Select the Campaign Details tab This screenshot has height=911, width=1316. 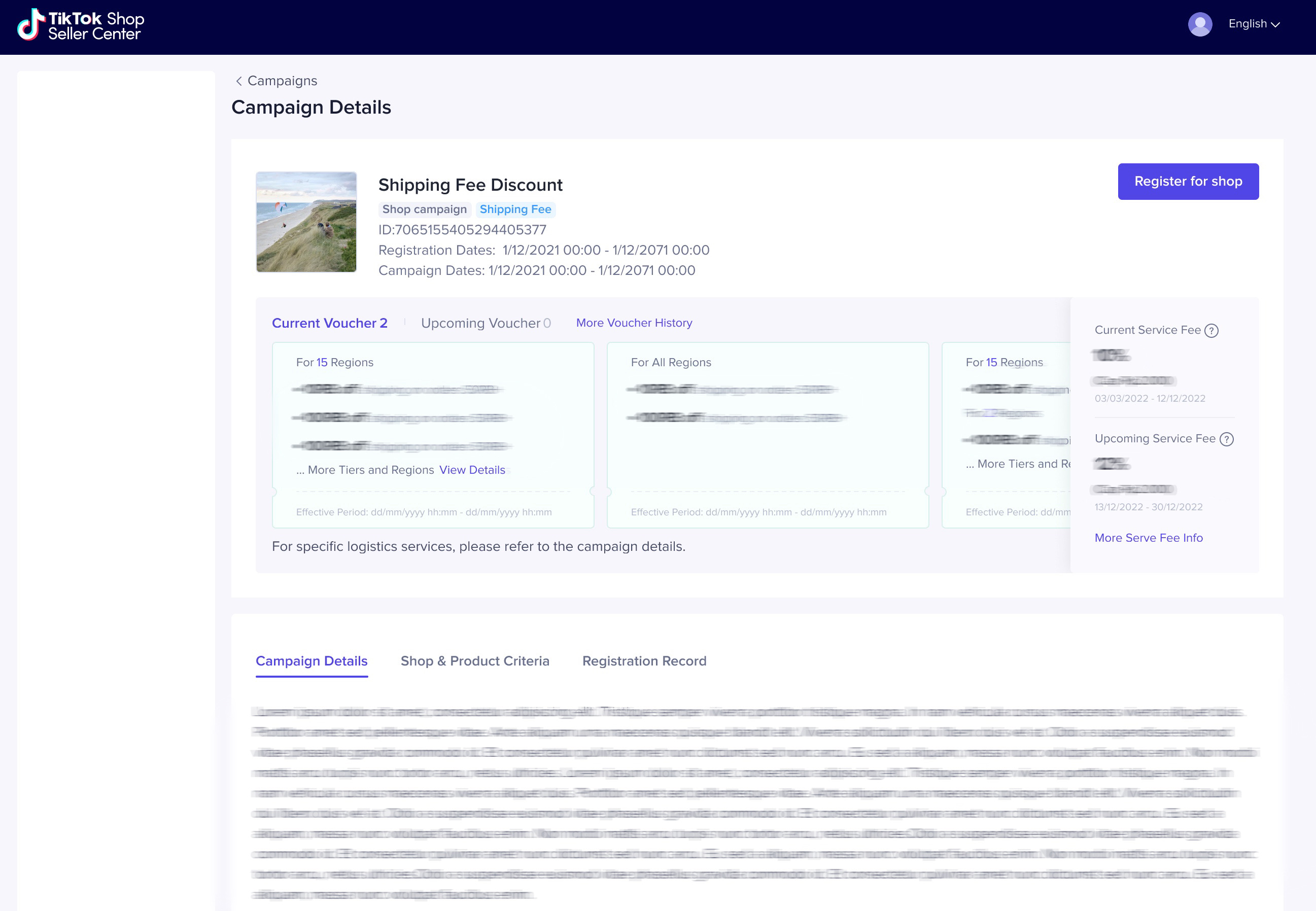pos(311,661)
